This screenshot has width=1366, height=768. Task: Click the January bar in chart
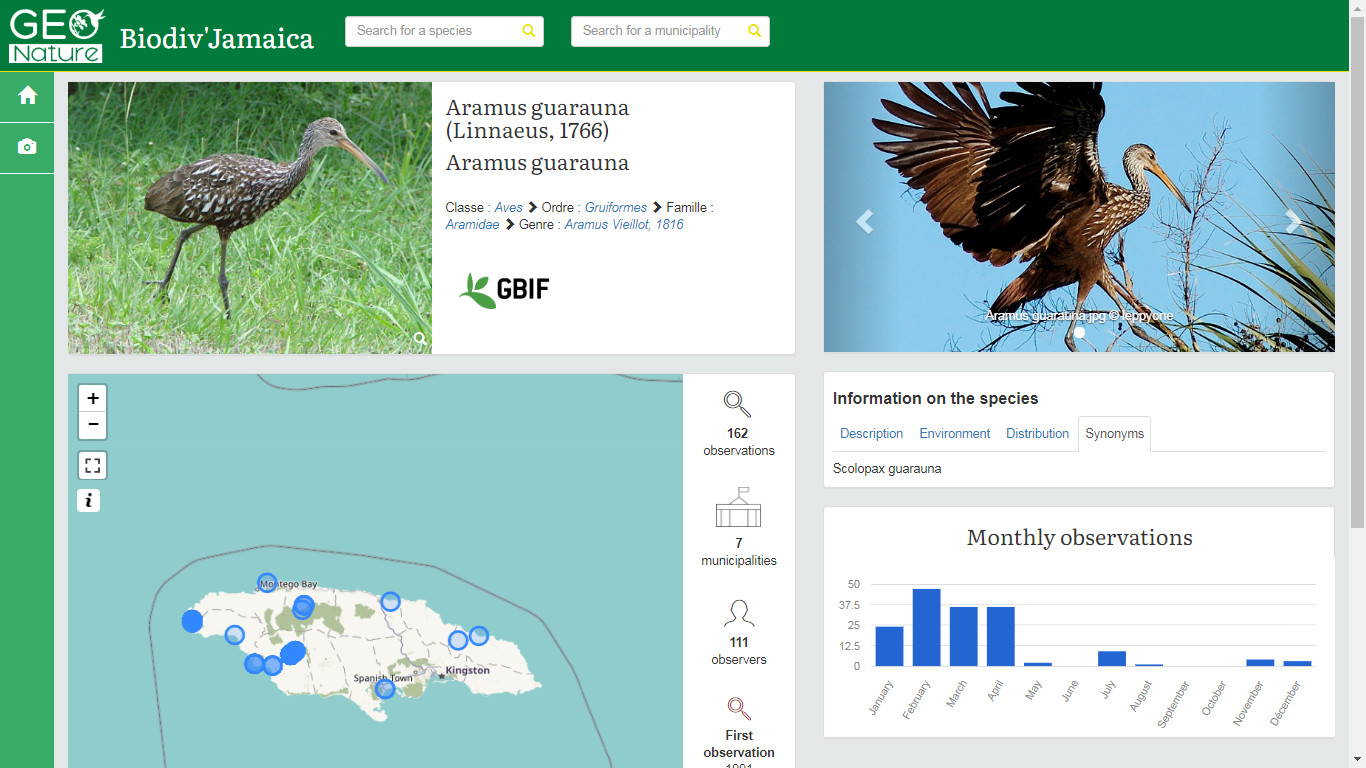point(889,646)
